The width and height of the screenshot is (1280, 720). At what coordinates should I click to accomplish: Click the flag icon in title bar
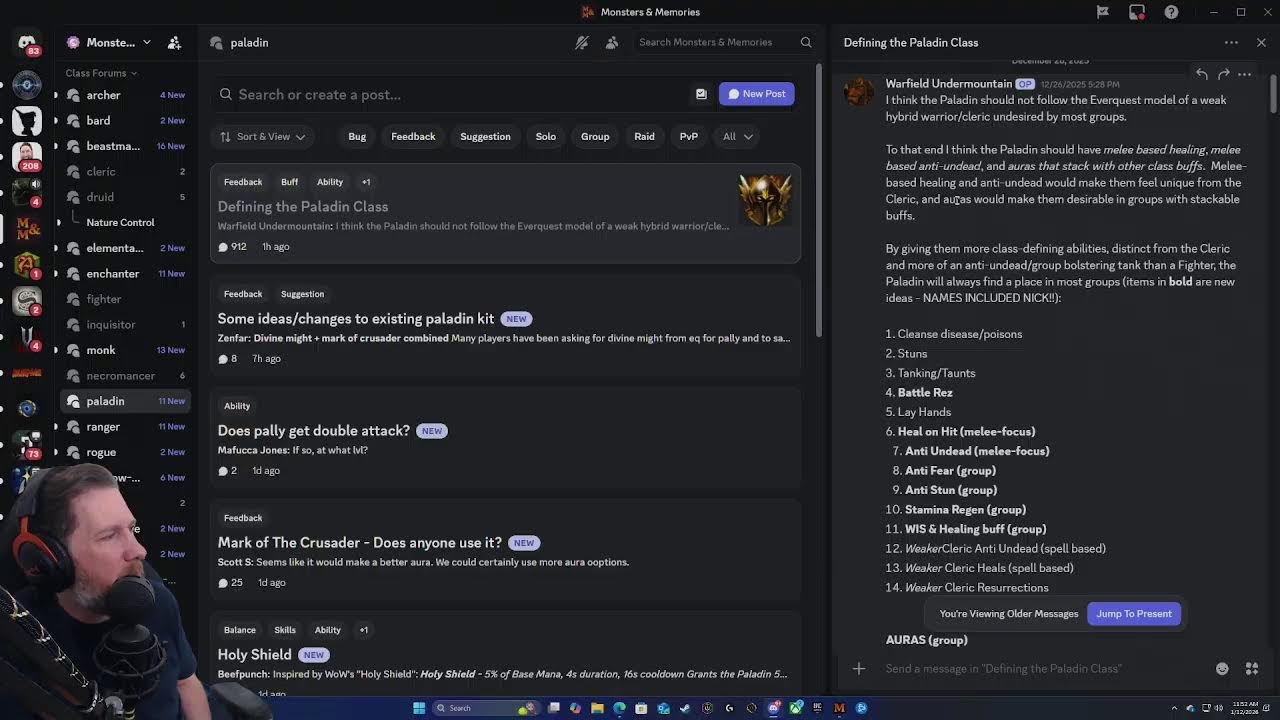click(x=1103, y=12)
